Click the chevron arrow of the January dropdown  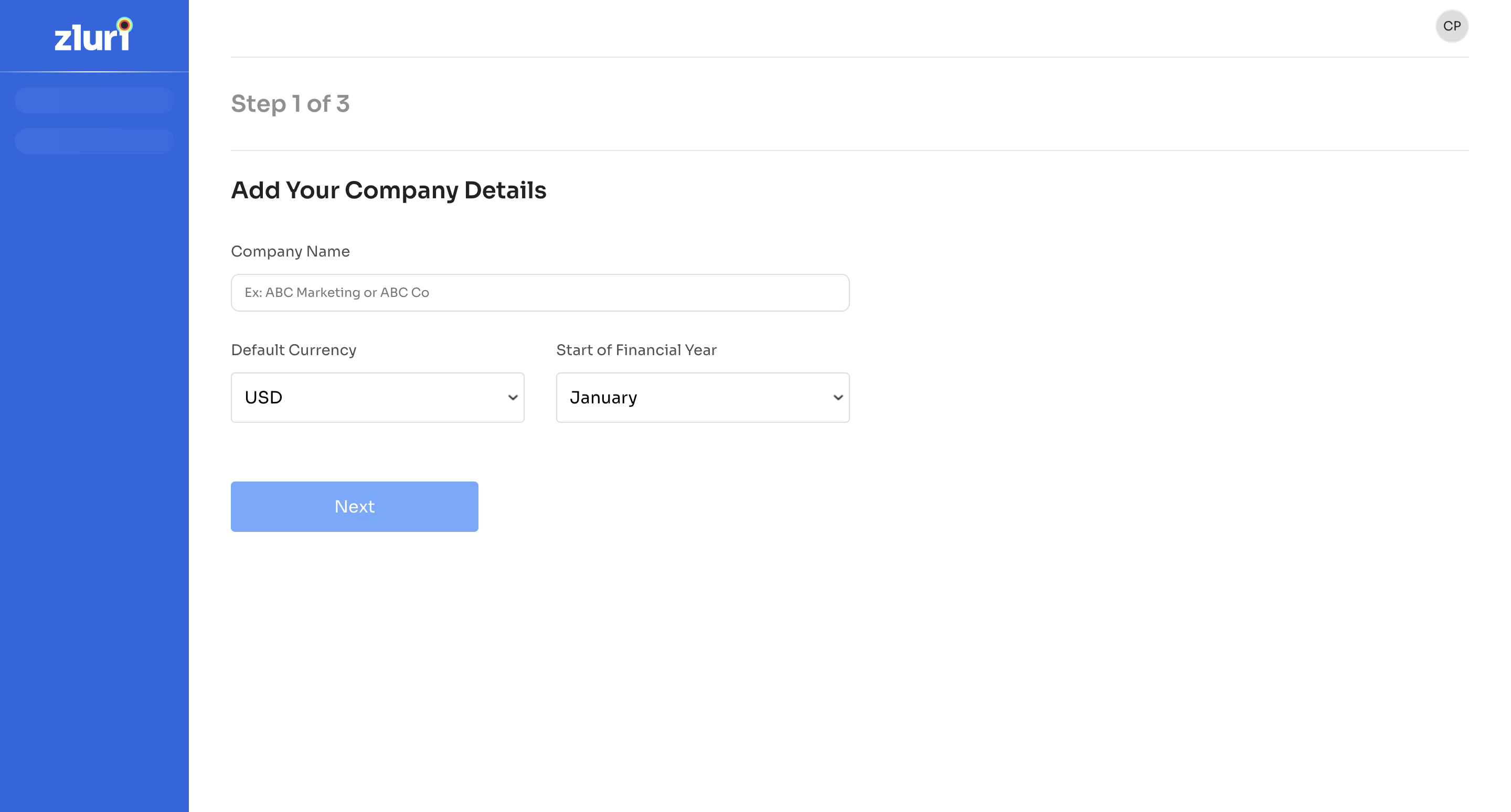838,398
